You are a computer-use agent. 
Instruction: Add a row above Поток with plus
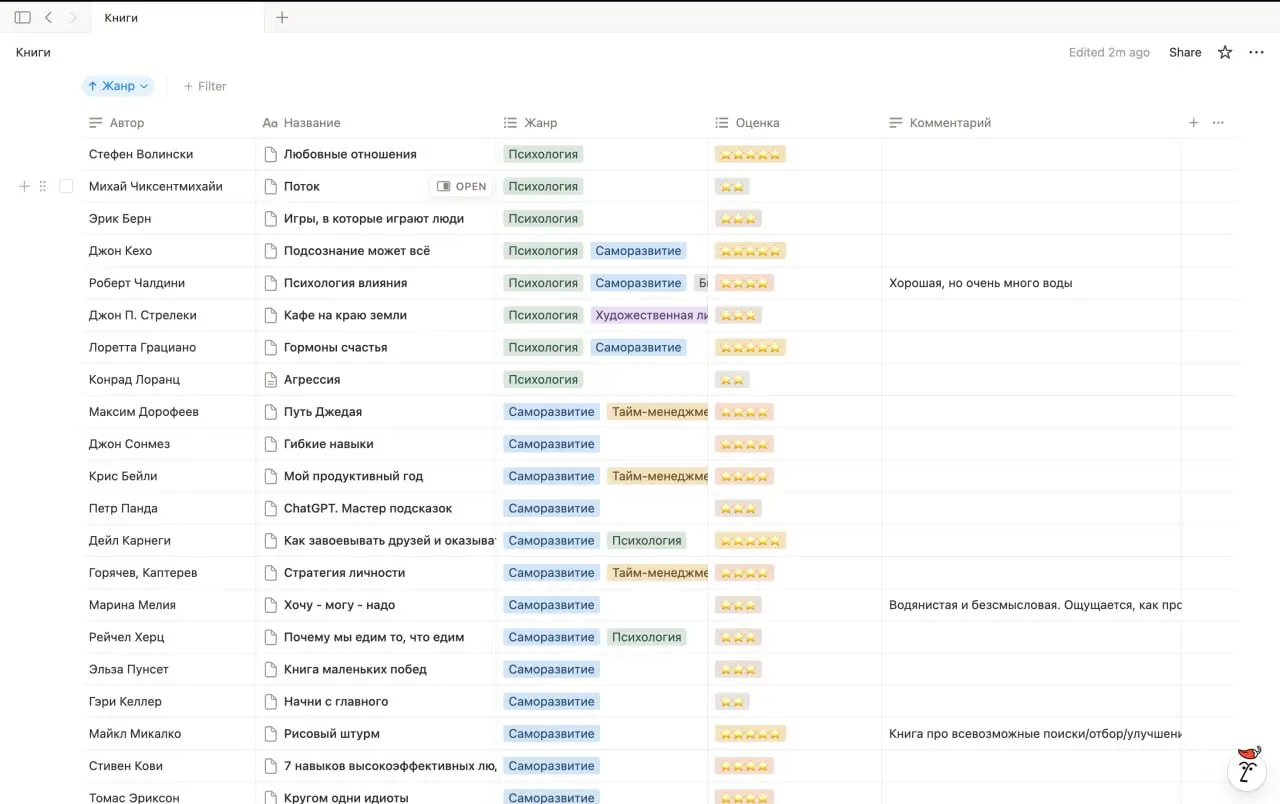click(25, 186)
